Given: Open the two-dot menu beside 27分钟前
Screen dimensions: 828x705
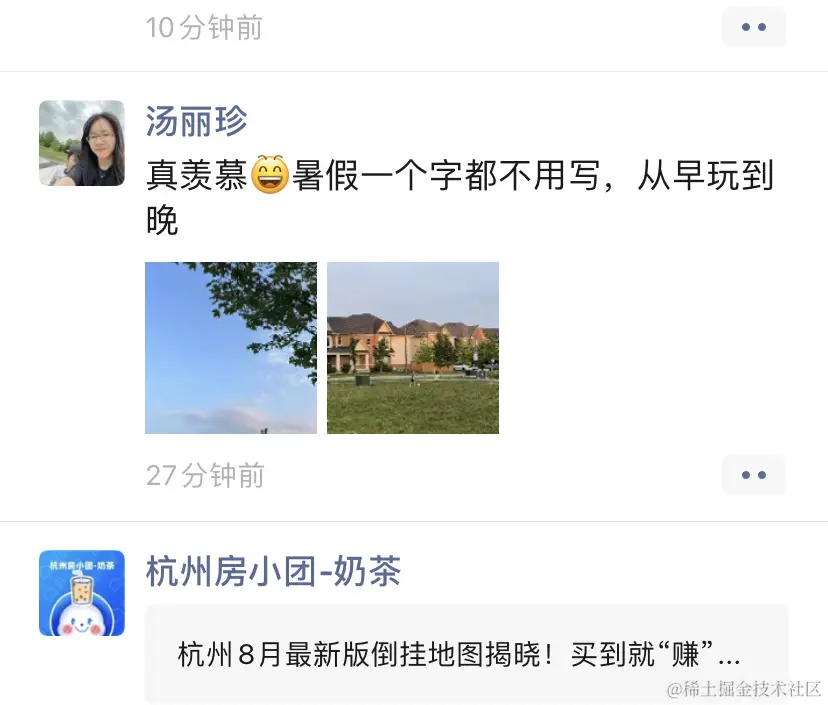Looking at the screenshot, I should [x=754, y=475].
